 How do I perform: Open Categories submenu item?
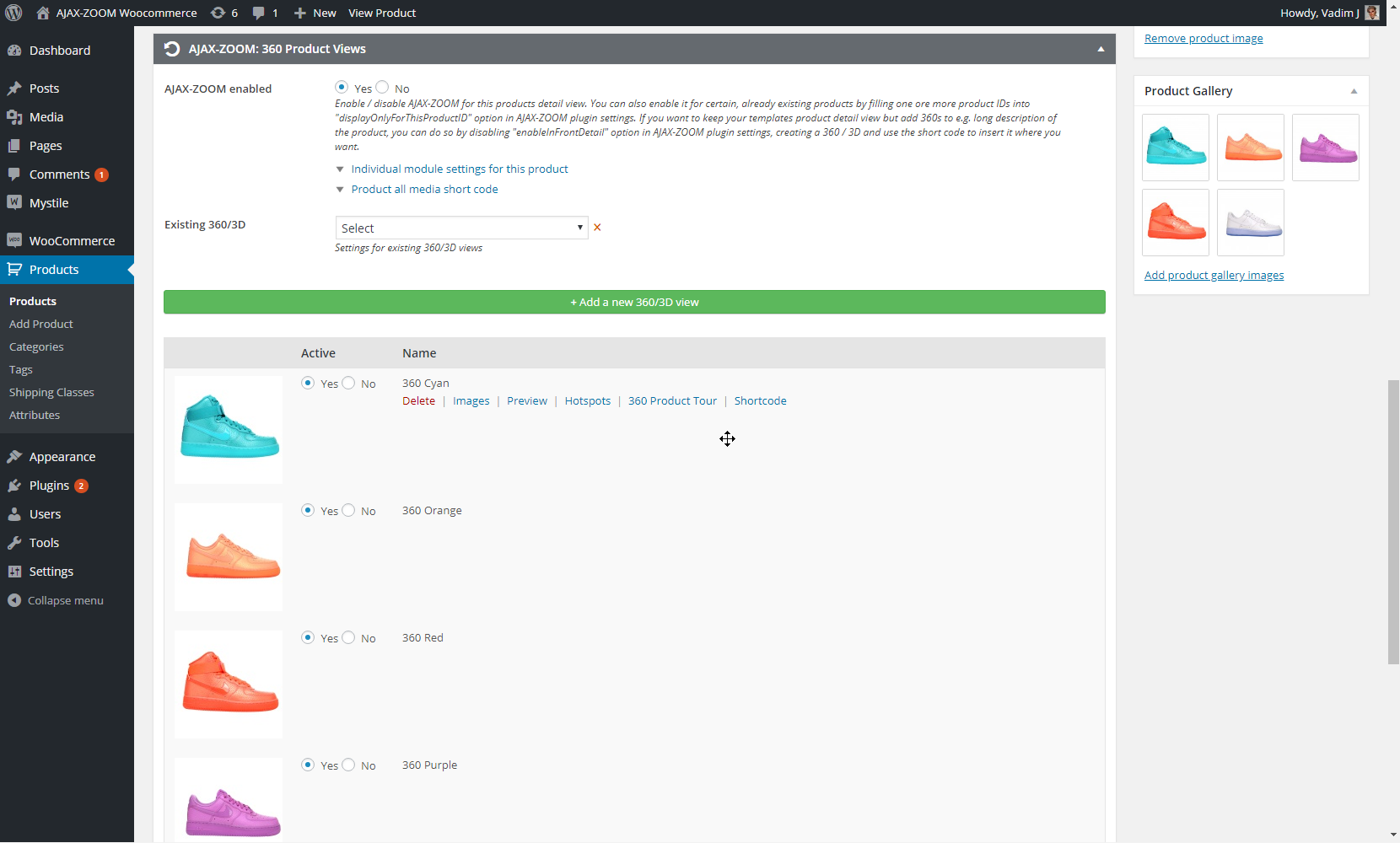(36, 346)
